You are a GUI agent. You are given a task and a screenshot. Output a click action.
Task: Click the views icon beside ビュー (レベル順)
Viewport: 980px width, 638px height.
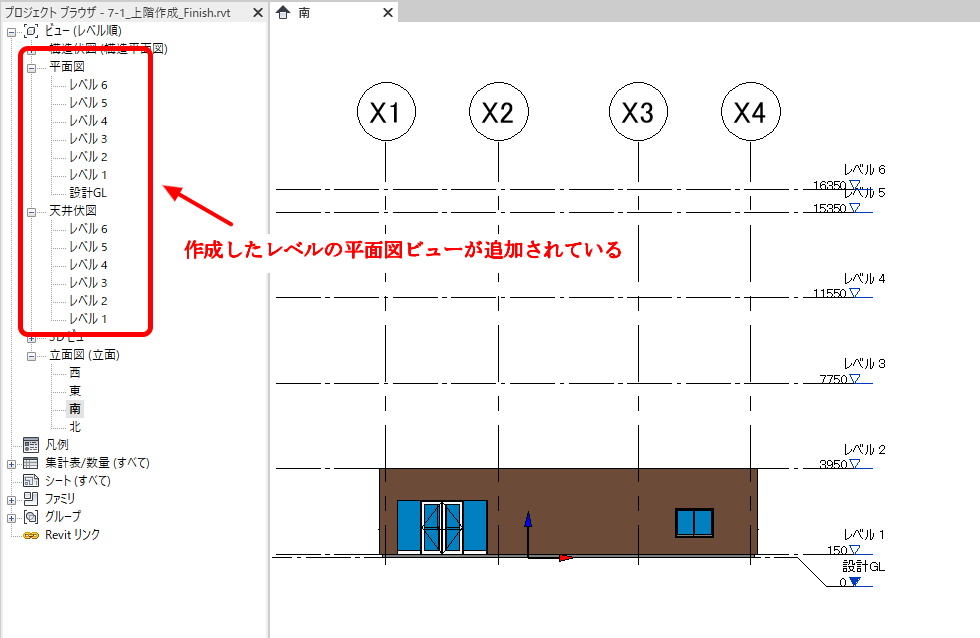tap(31, 31)
